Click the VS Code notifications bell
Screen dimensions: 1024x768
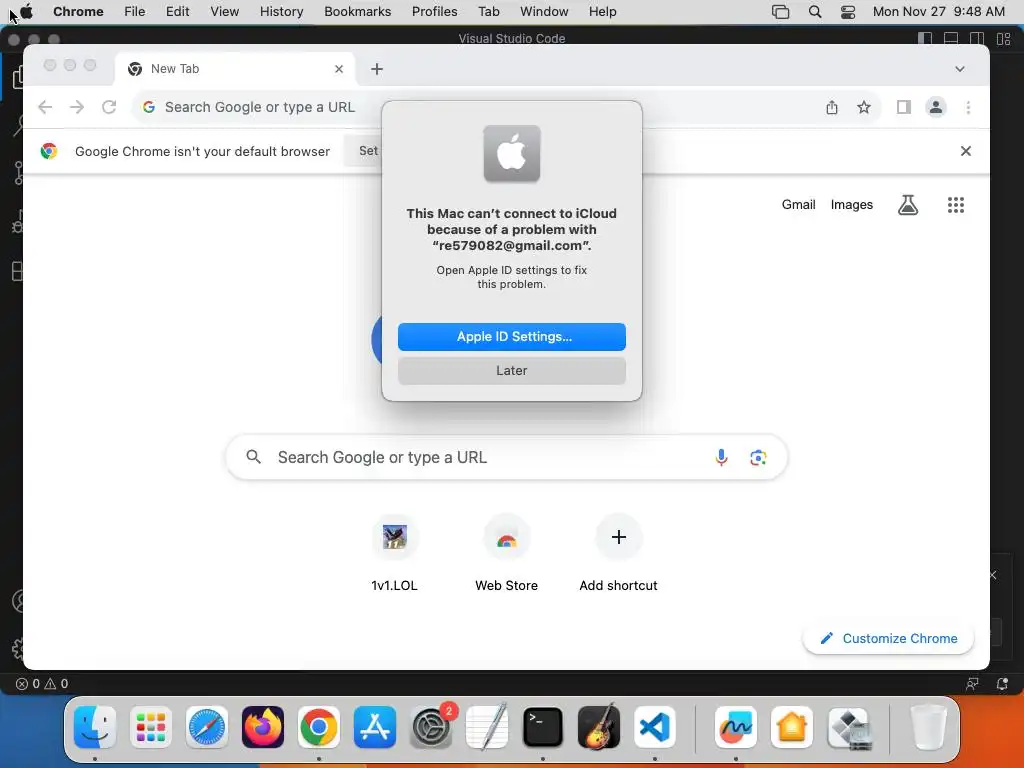pos(1002,684)
